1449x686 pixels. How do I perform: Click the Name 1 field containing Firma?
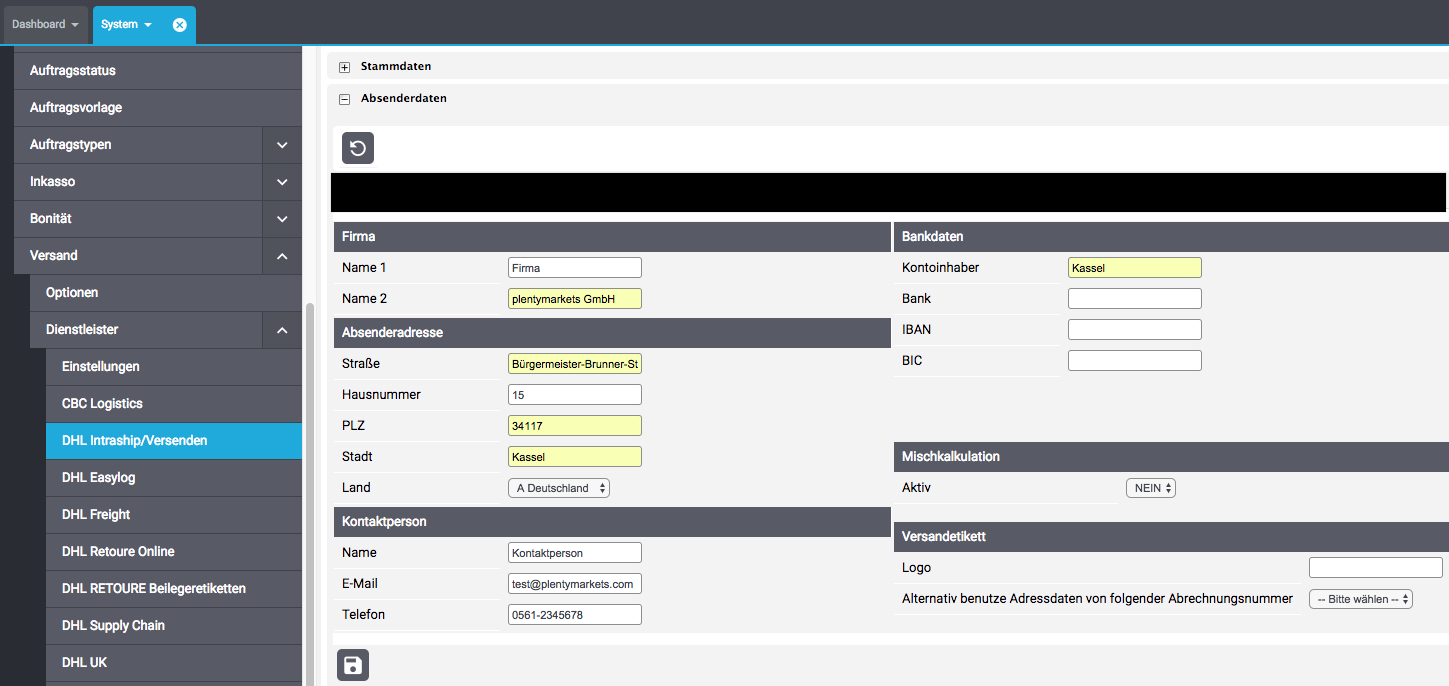tap(575, 268)
